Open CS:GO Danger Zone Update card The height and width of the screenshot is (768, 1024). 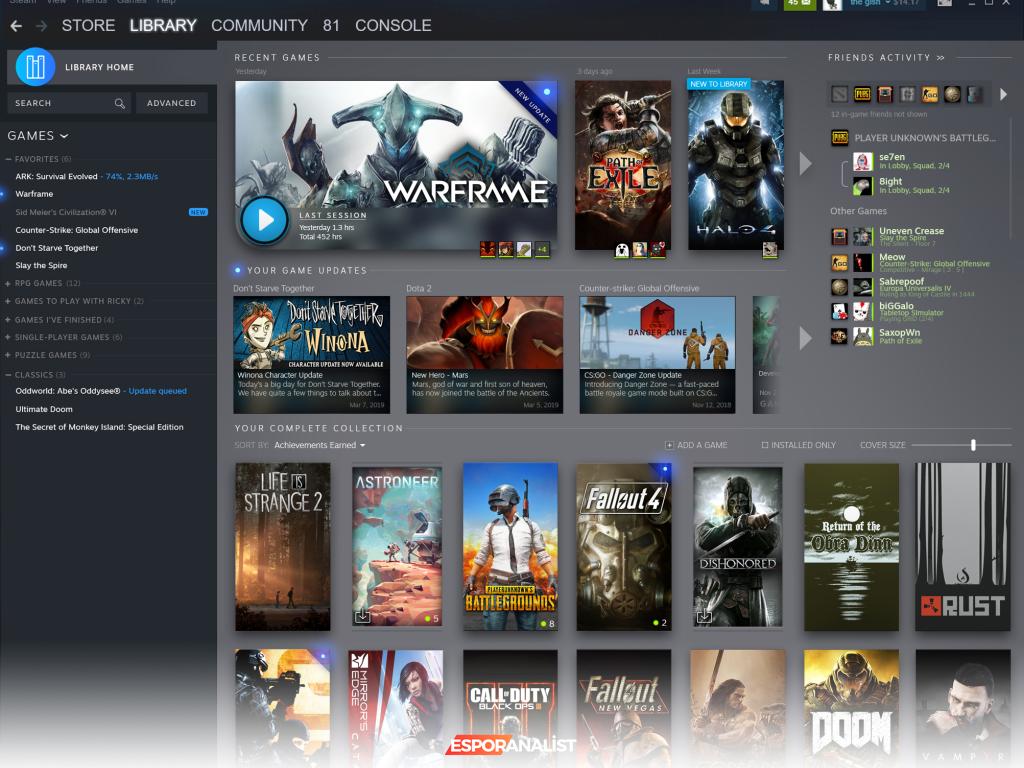pyautogui.click(x=658, y=355)
